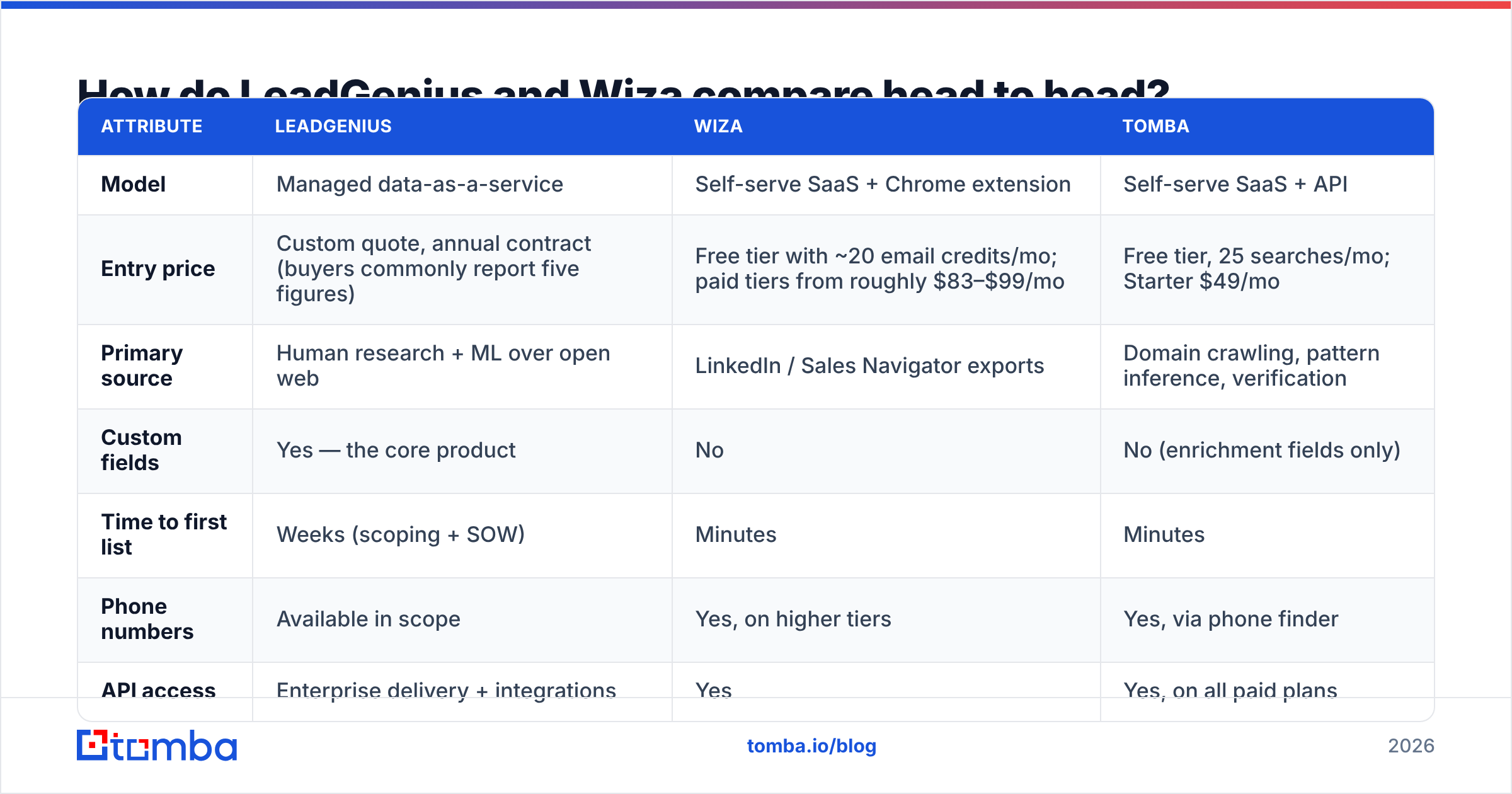Select the TOMBA column header

(1155, 126)
